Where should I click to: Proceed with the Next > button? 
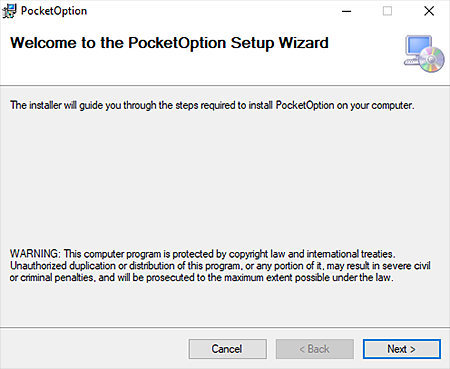point(402,349)
